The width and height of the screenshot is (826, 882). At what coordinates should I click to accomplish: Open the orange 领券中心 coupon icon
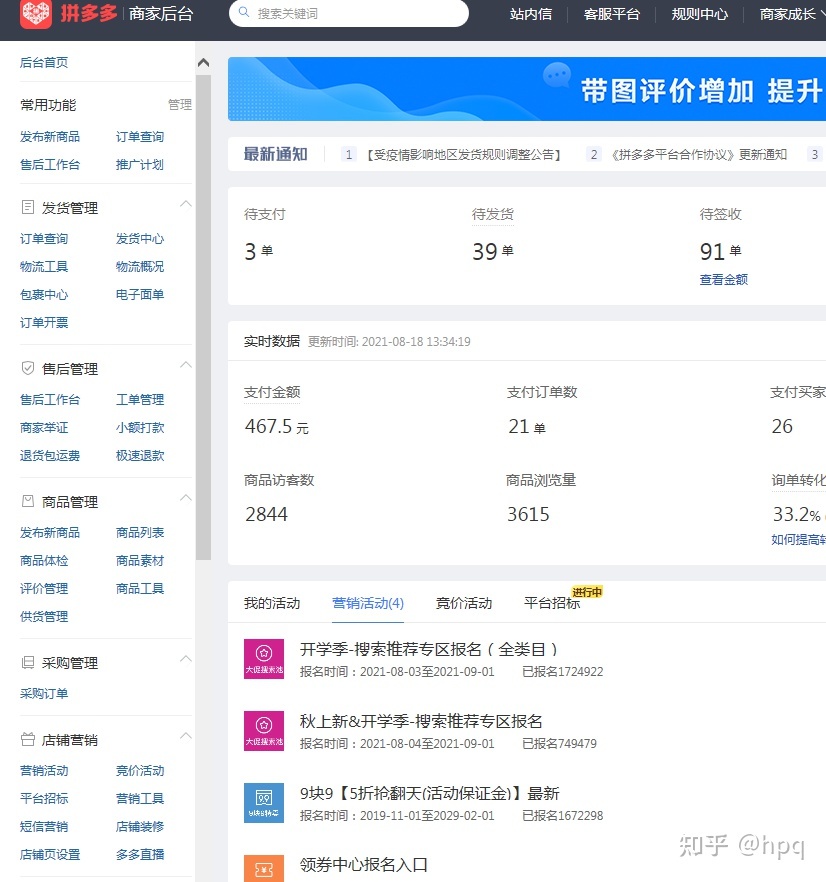[263, 868]
